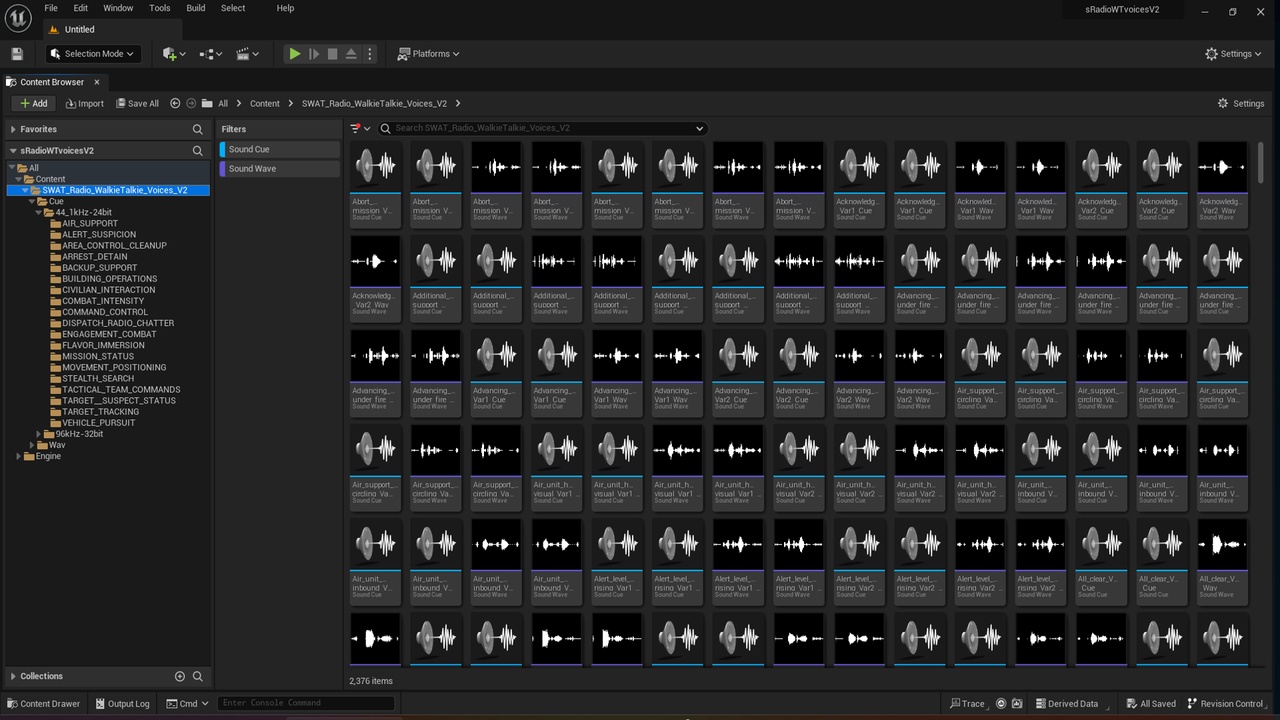The image size is (1280, 720).
Task: Open the Output Log from status bar
Action: (x=122, y=703)
